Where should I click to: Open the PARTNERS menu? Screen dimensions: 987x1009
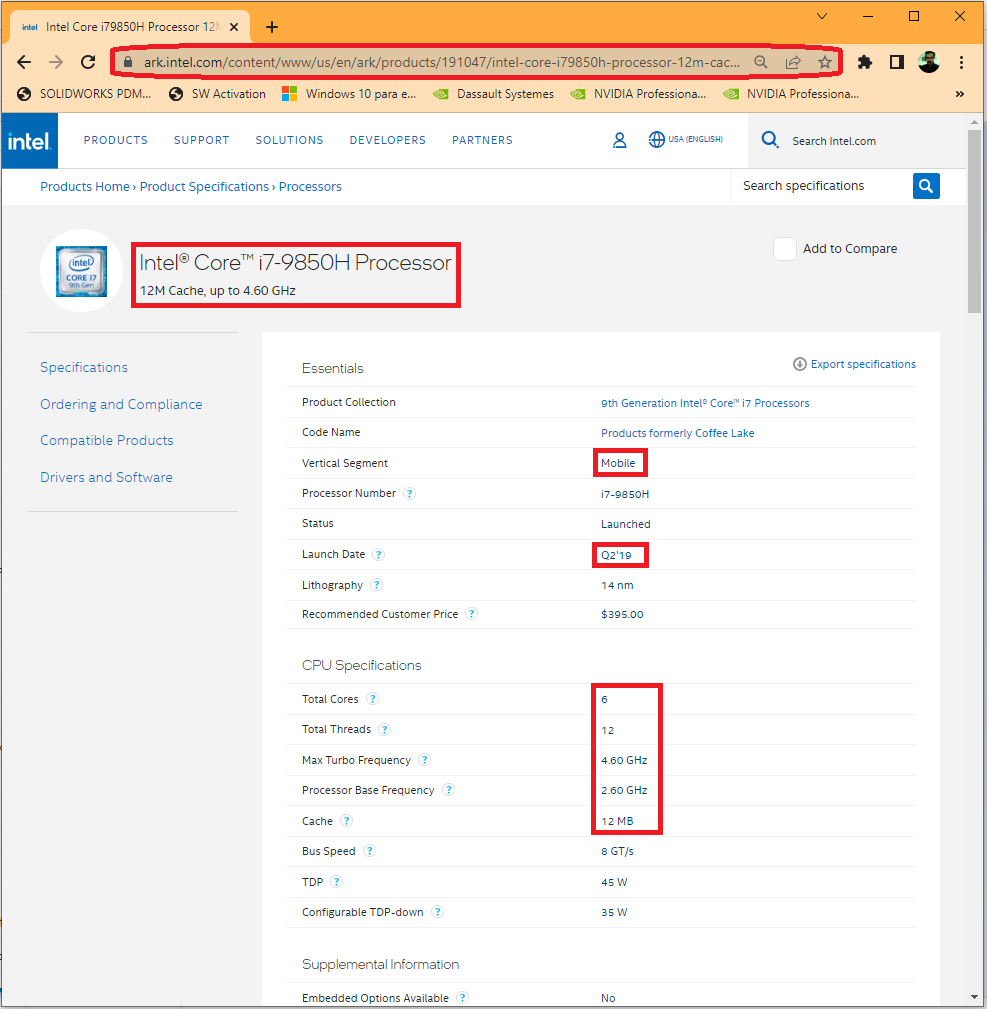(483, 140)
